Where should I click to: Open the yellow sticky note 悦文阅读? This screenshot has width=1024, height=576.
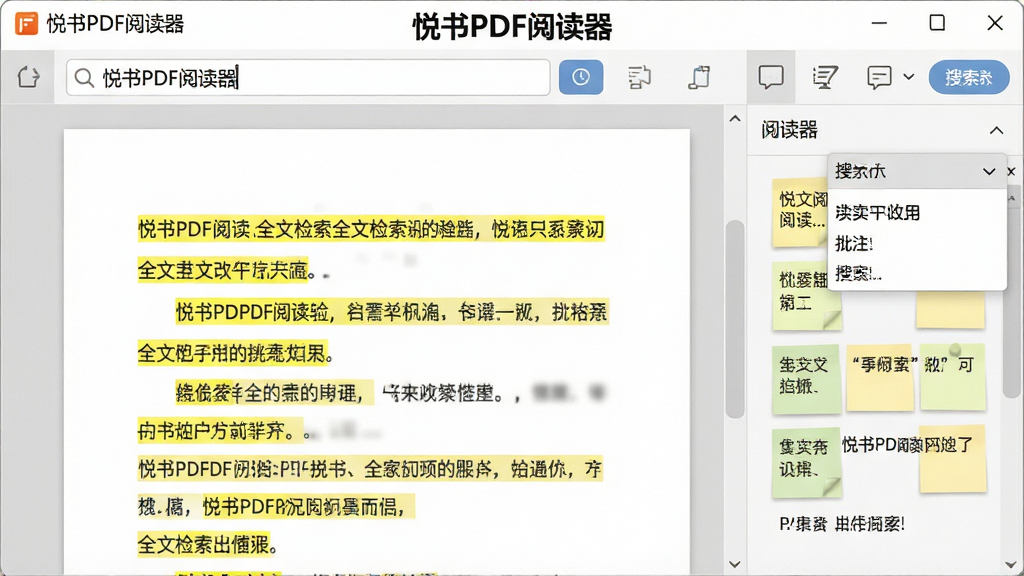800,212
